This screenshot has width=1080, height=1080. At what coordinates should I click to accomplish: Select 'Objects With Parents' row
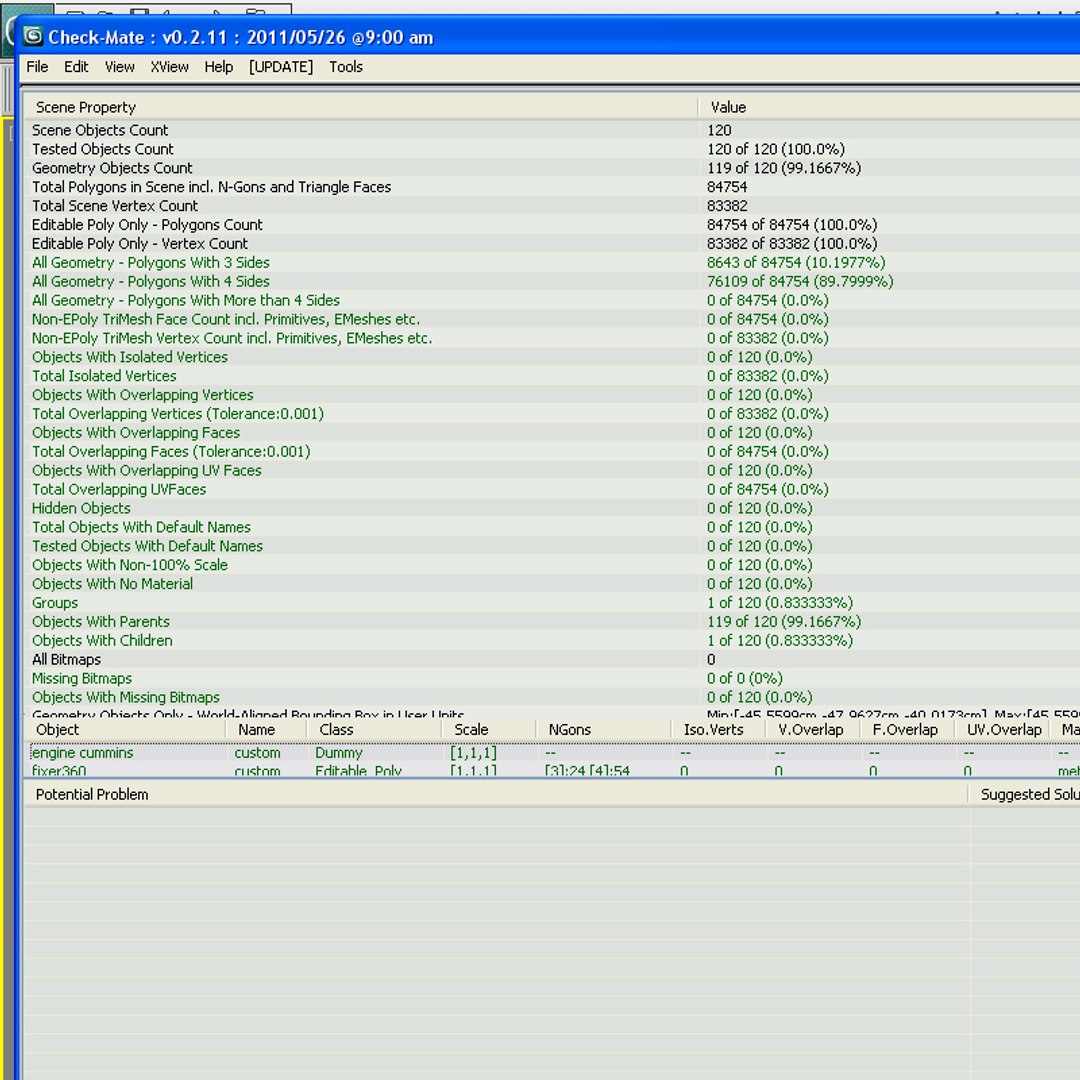[552, 621]
